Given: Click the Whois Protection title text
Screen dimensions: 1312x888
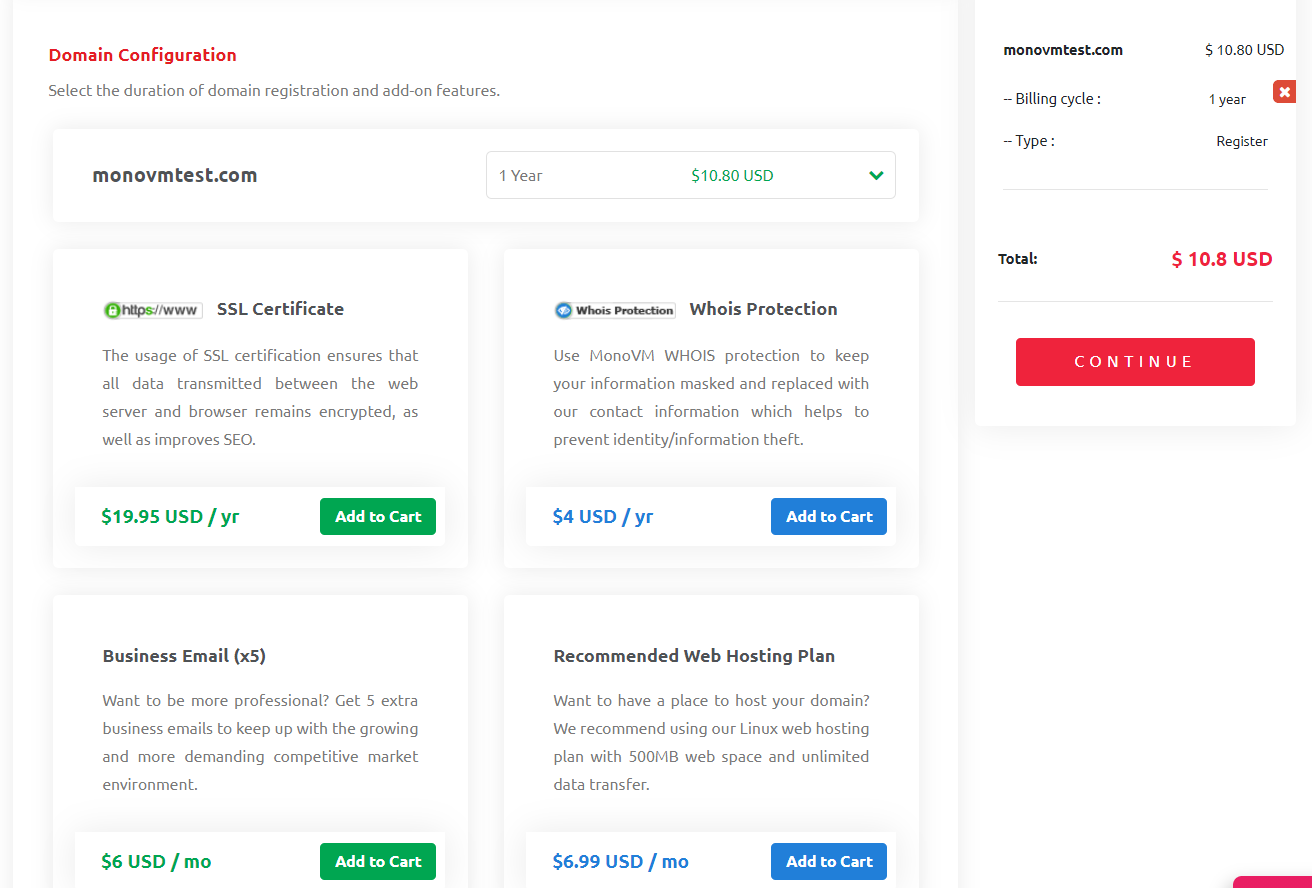Looking at the screenshot, I should pyautogui.click(x=763, y=309).
